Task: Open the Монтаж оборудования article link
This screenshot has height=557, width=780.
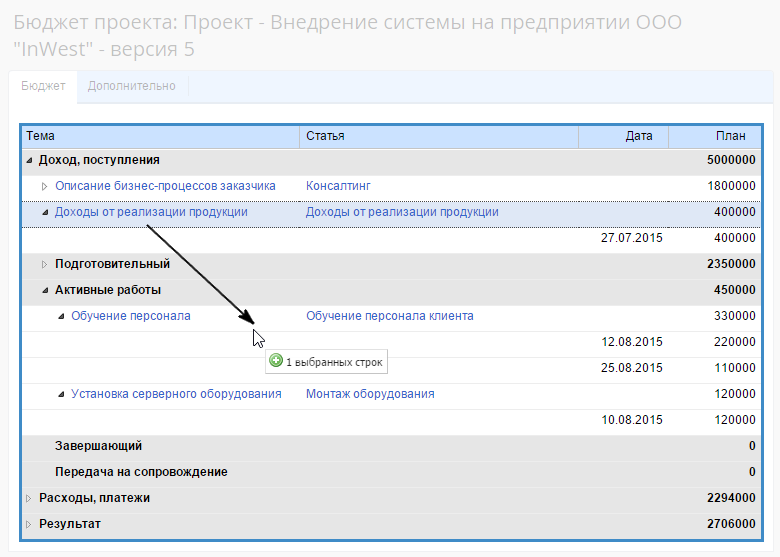Action: point(370,394)
